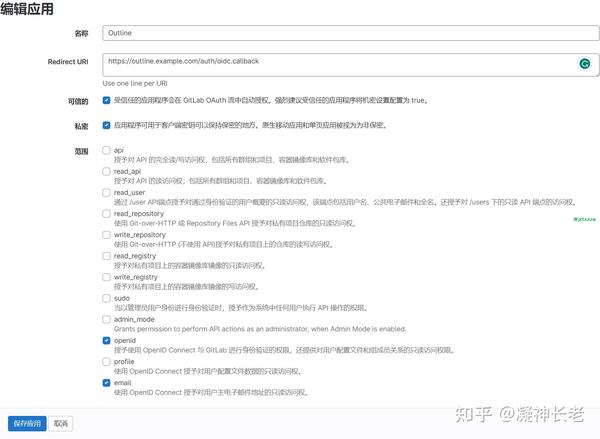Click the 'Use one line per URI' hint text
The width and height of the screenshot is (600, 439).
click(135, 83)
